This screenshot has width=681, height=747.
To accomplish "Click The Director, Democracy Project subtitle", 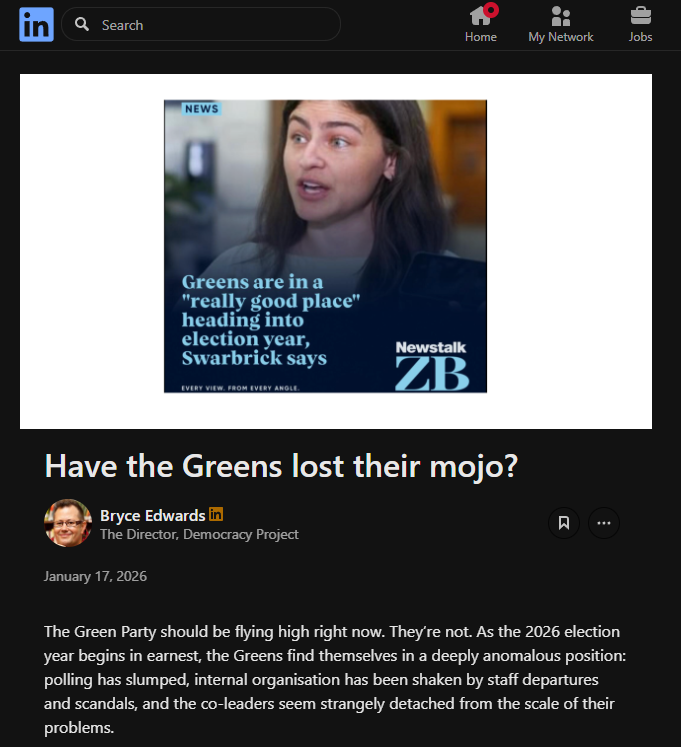I will point(199,535).
